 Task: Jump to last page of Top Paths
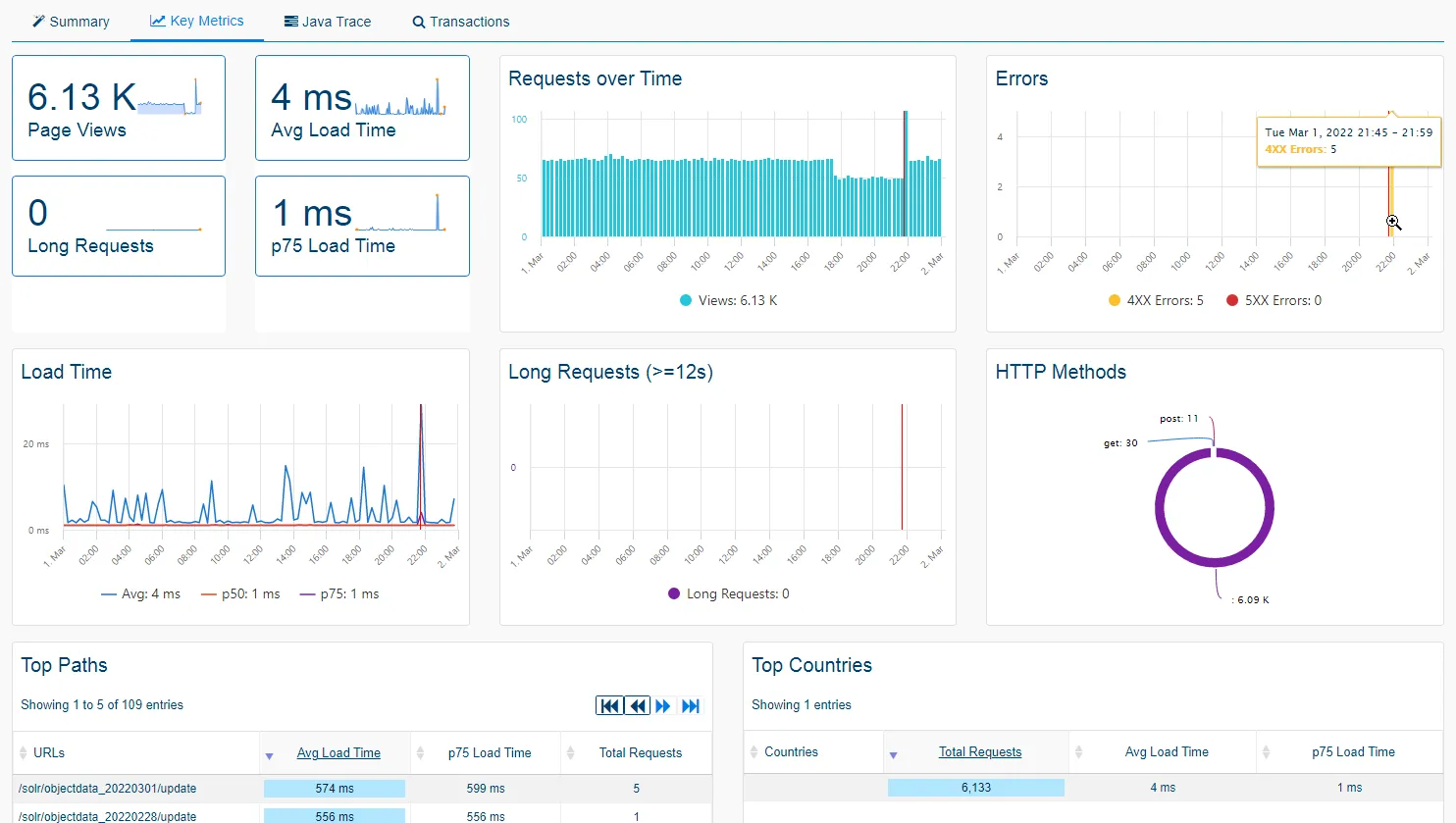691,706
